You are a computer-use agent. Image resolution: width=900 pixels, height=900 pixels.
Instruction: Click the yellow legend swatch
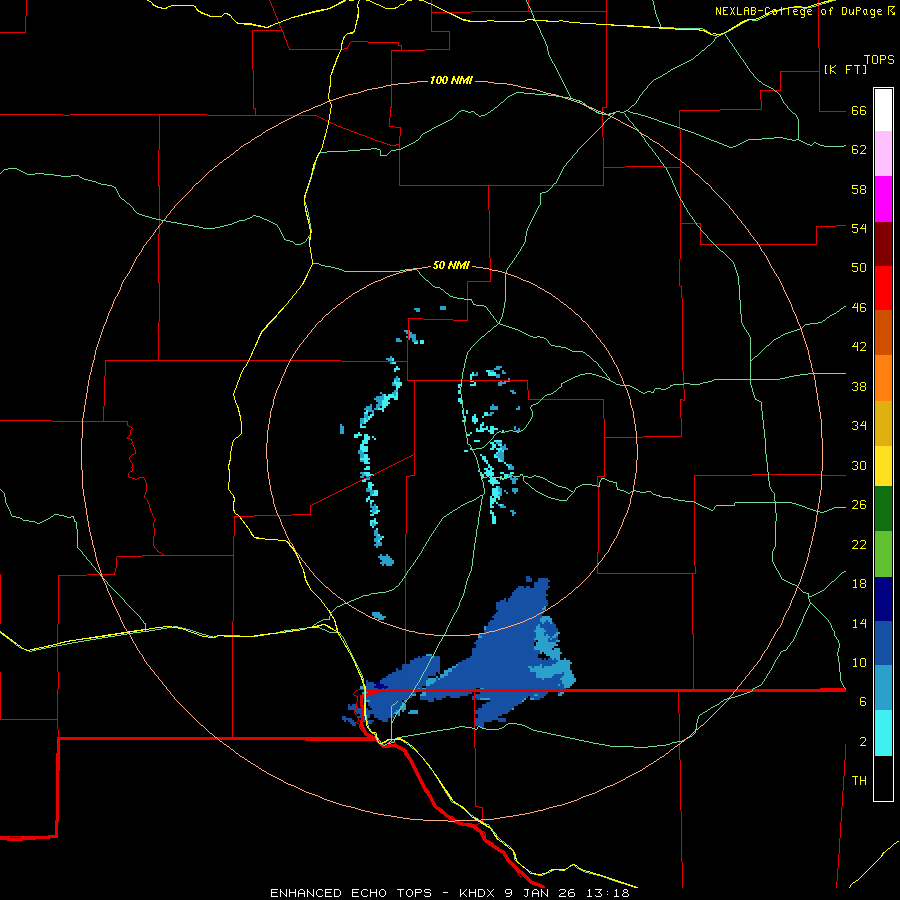tap(883, 465)
